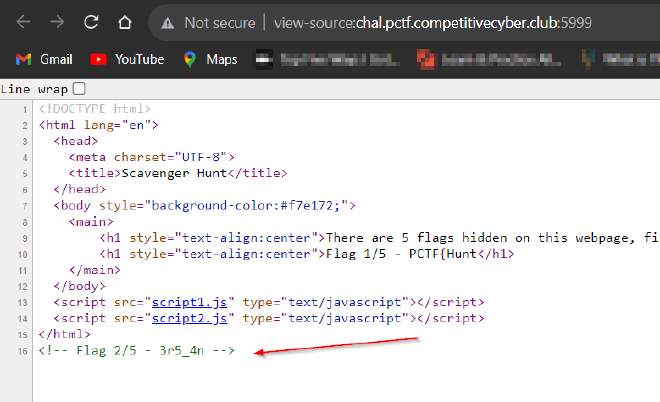Click the red blurred bookmark icon
The width and height of the screenshot is (660, 402).
pos(425,59)
